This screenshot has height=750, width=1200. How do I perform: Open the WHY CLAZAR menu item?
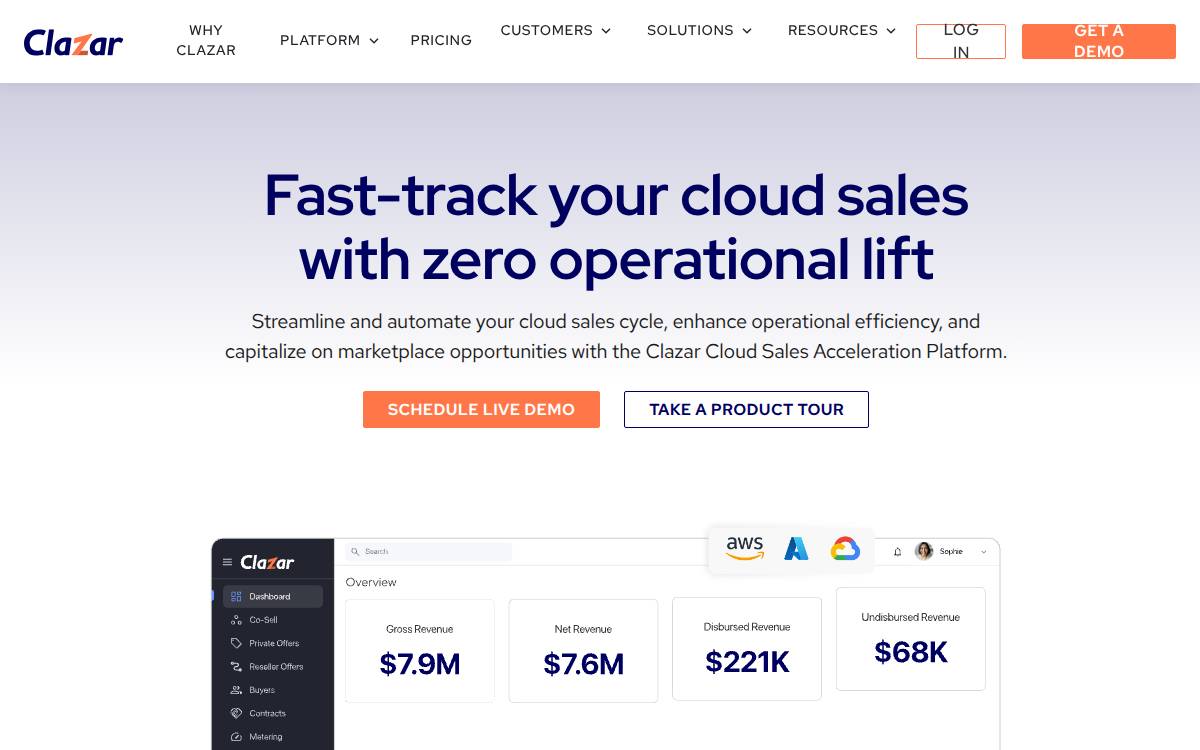coord(206,40)
